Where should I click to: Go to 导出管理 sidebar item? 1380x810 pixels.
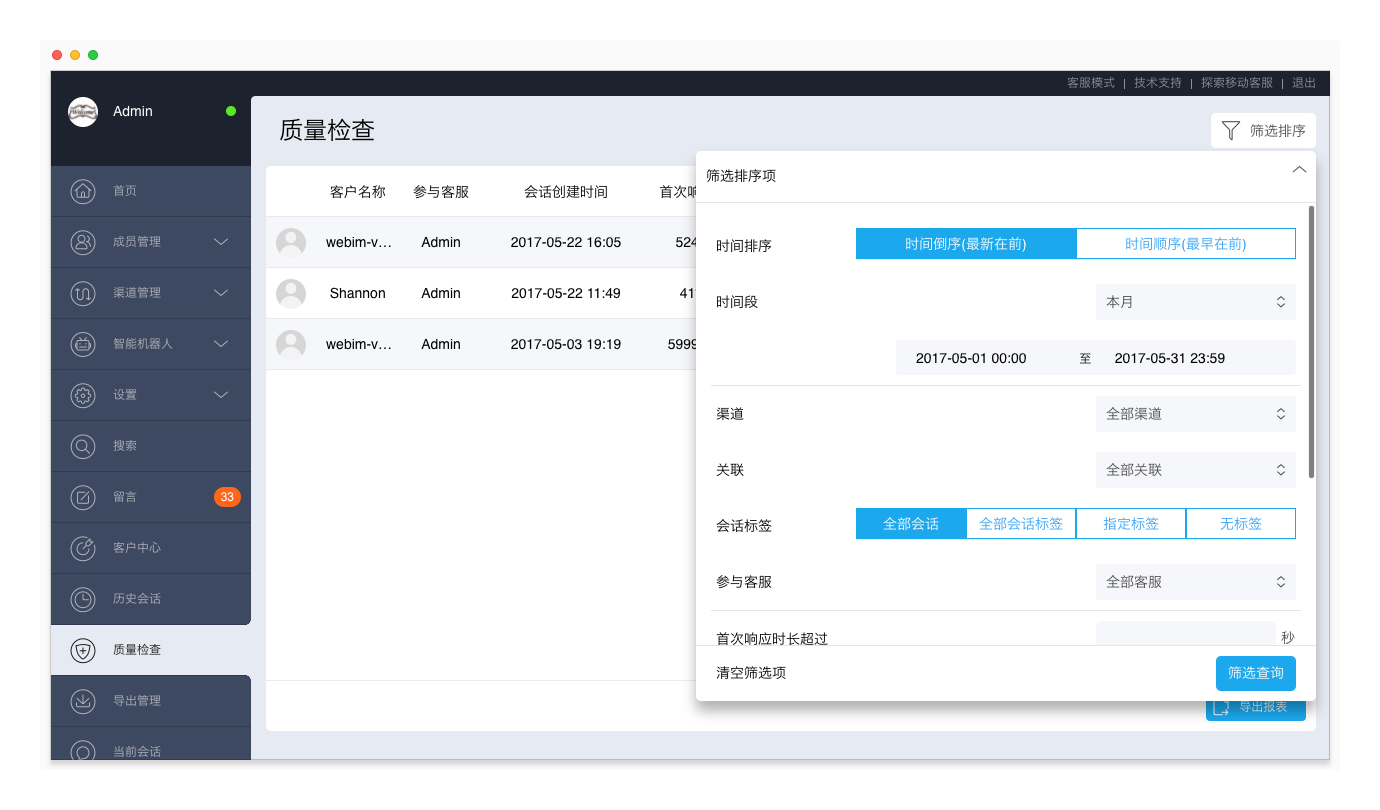pyautogui.click(x=151, y=701)
